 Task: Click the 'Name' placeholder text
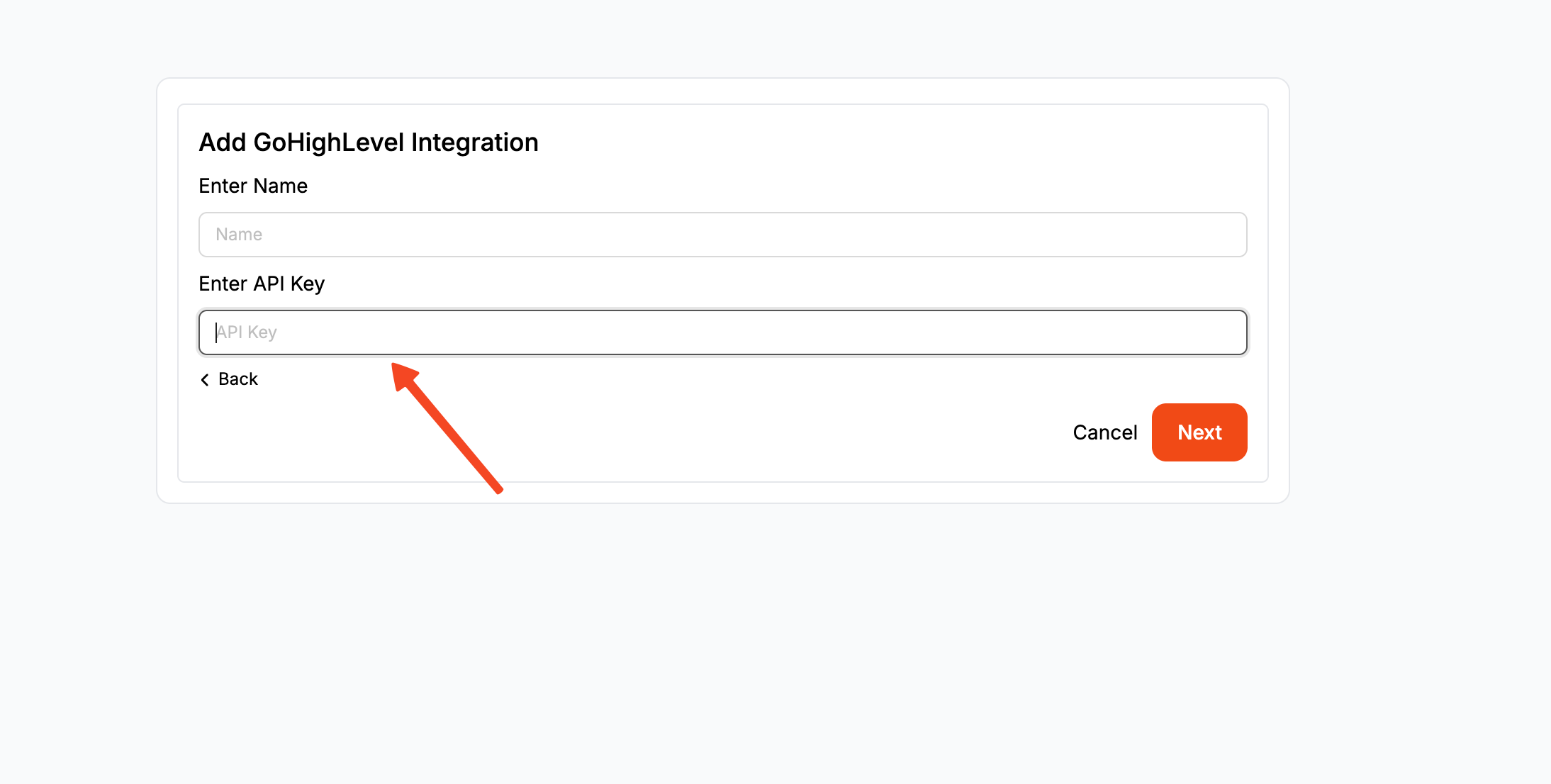point(239,235)
